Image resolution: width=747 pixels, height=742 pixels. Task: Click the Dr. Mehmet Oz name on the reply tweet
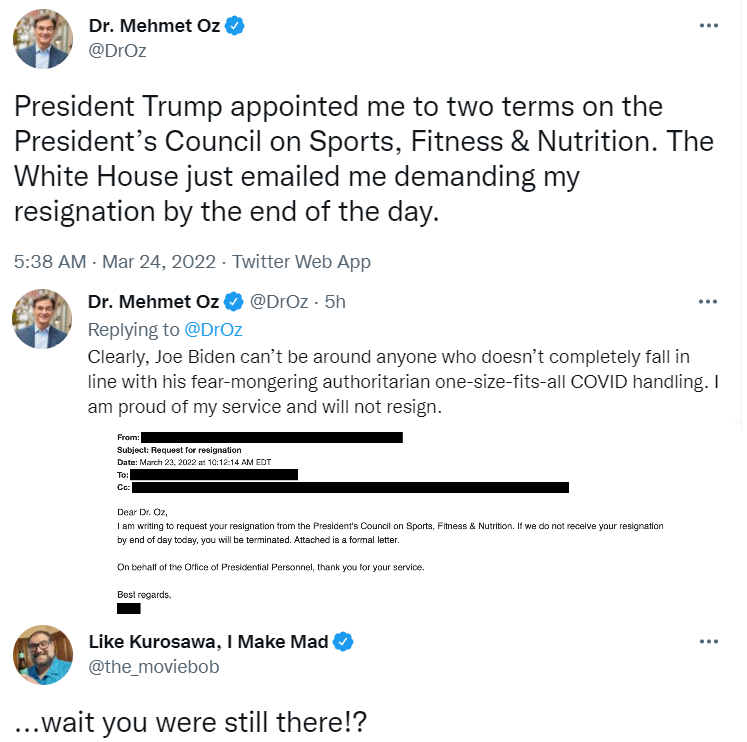(153, 302)
